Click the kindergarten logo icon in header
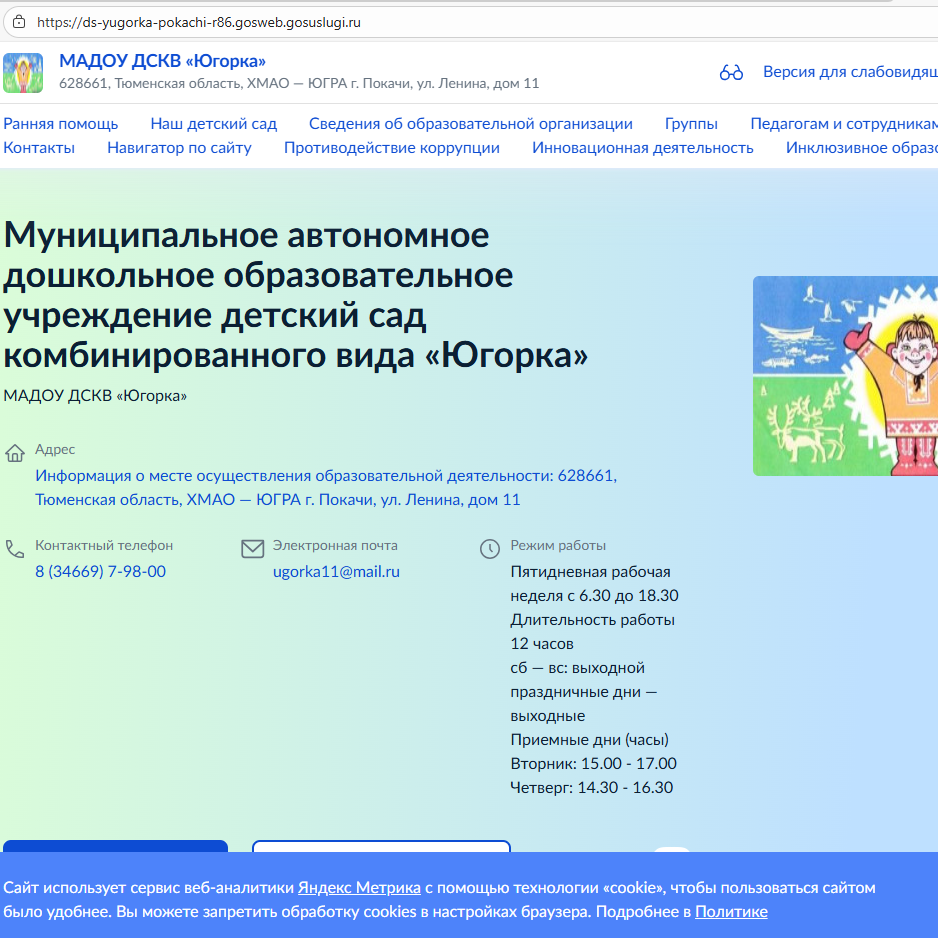This screenshot has width=938, height=938. [23, 73]
